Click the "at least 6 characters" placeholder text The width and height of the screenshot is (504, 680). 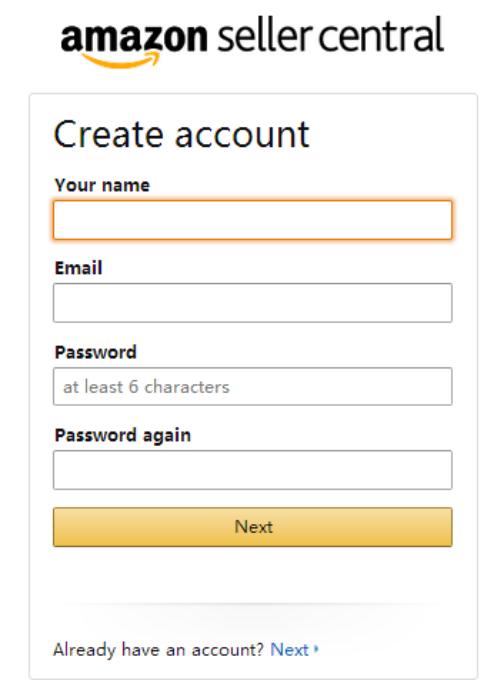[x=146, y=387]
